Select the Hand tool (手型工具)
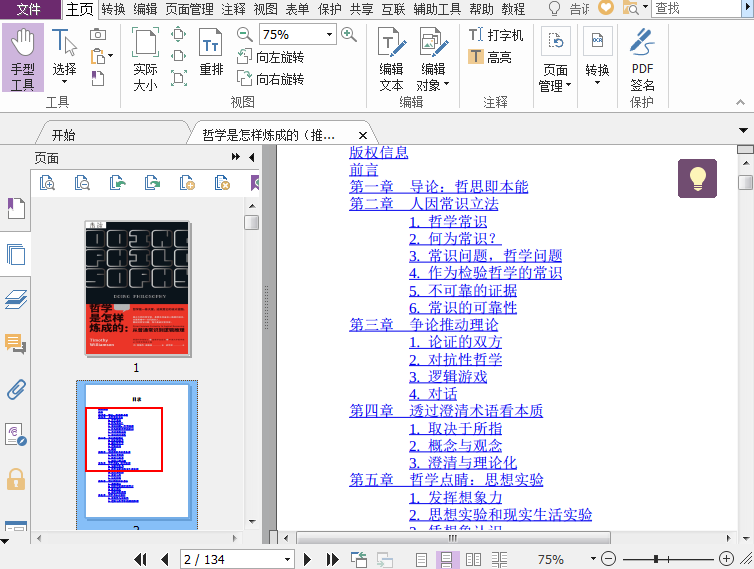 tap(22, 58)
